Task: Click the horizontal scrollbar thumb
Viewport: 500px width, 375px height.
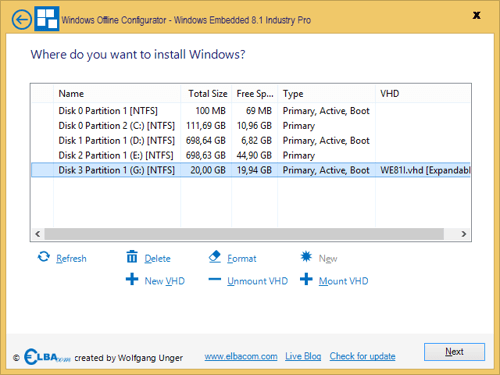Action: (244, 234)
